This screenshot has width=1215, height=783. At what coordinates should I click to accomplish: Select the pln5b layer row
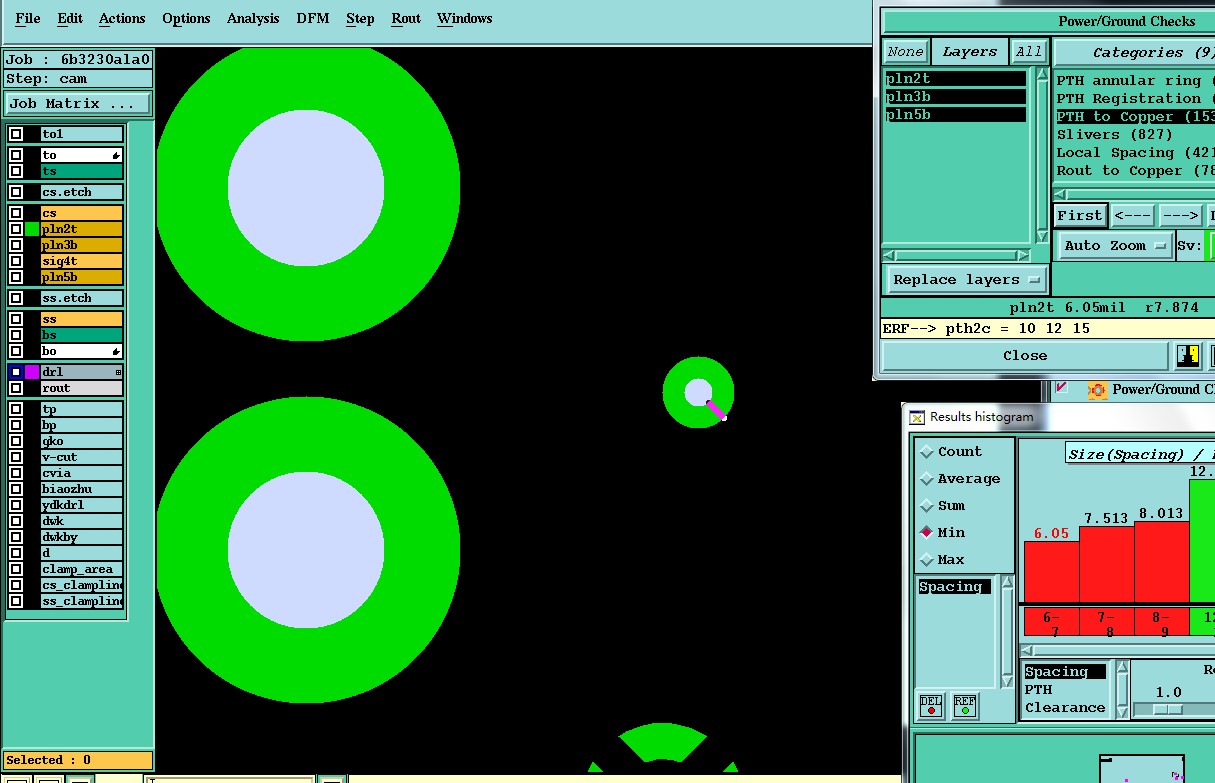(82, 277)
